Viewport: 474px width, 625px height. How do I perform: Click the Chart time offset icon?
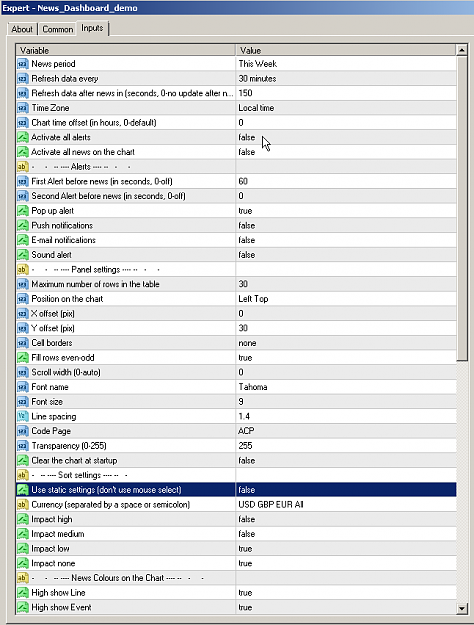coord(23,122)
